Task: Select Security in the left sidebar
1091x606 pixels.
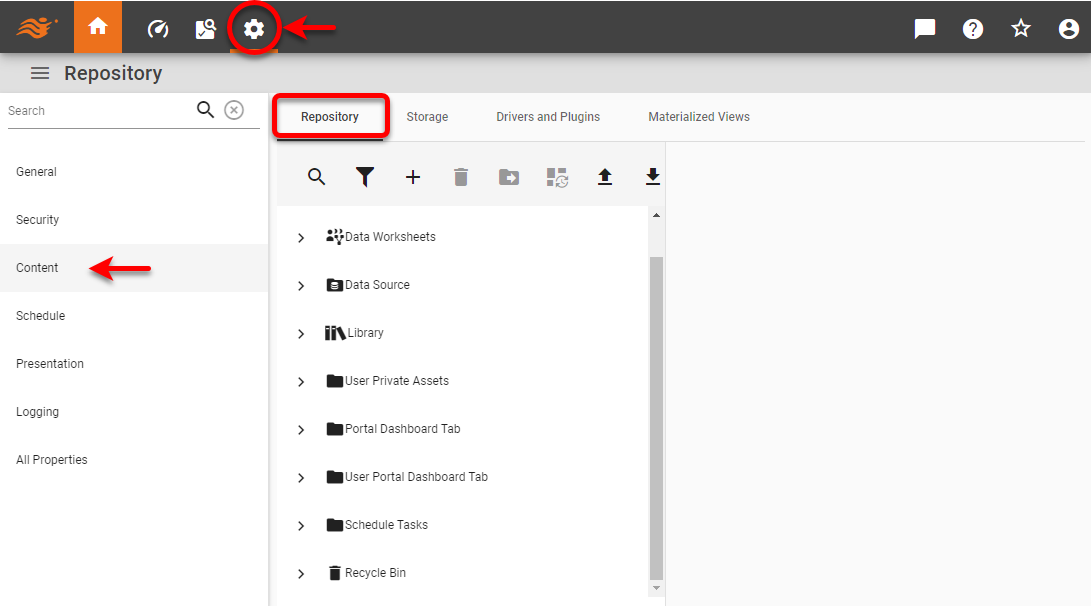Action: (37, 219)
